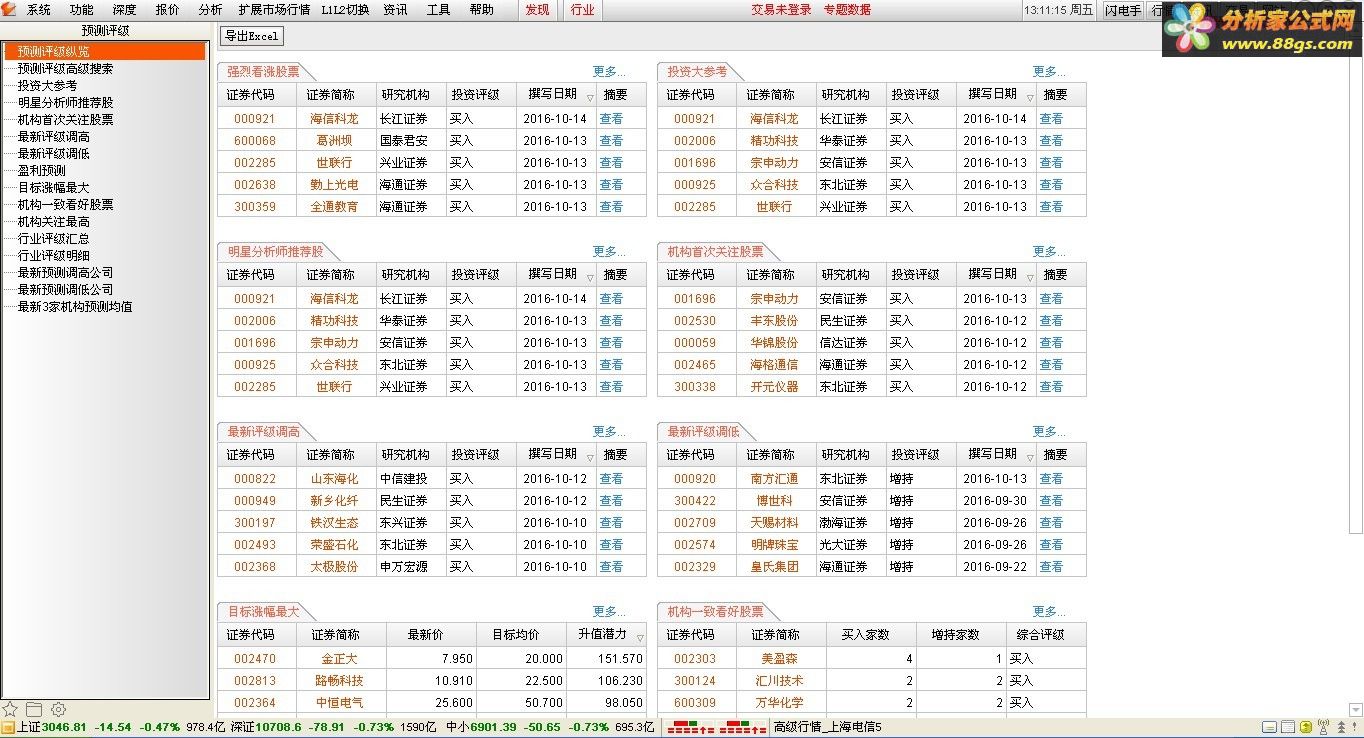Select 行业评级汇总 in the sidebar
The width and height of the screenshot is (1364, 738).
point(53,239)
